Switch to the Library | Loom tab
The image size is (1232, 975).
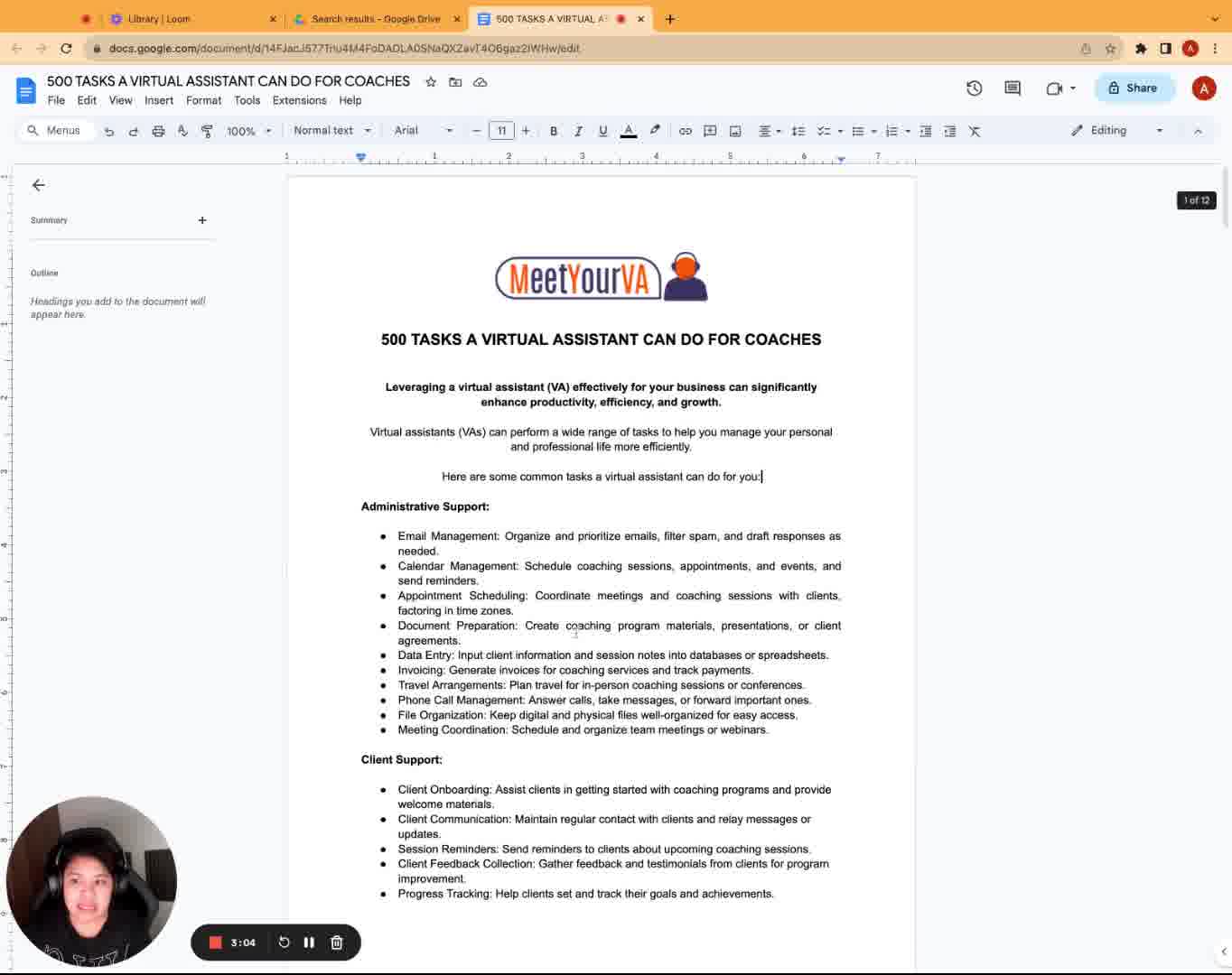click(x=159, y=19)
